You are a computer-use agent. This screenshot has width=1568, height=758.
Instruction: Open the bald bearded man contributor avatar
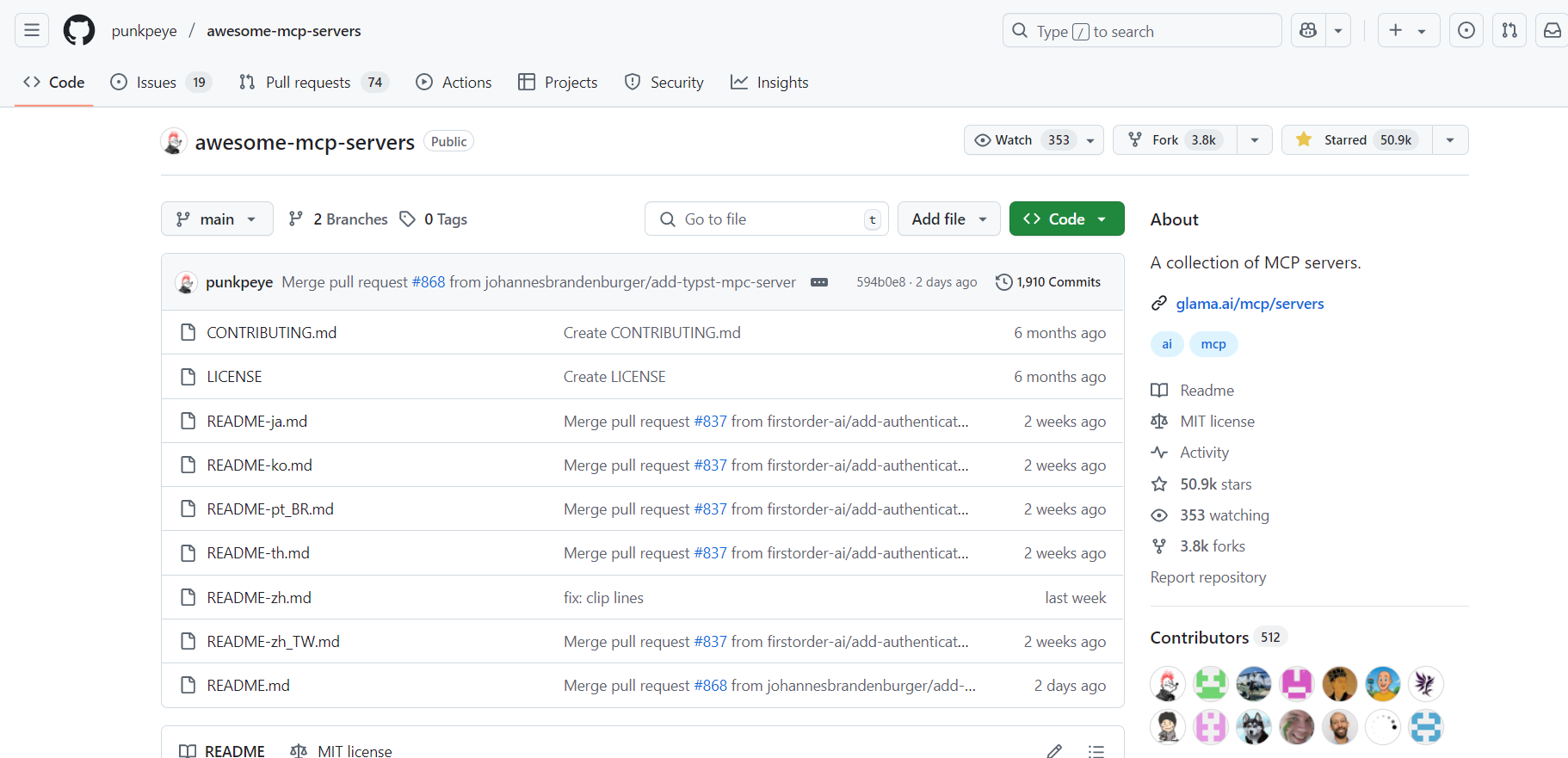1340,727
